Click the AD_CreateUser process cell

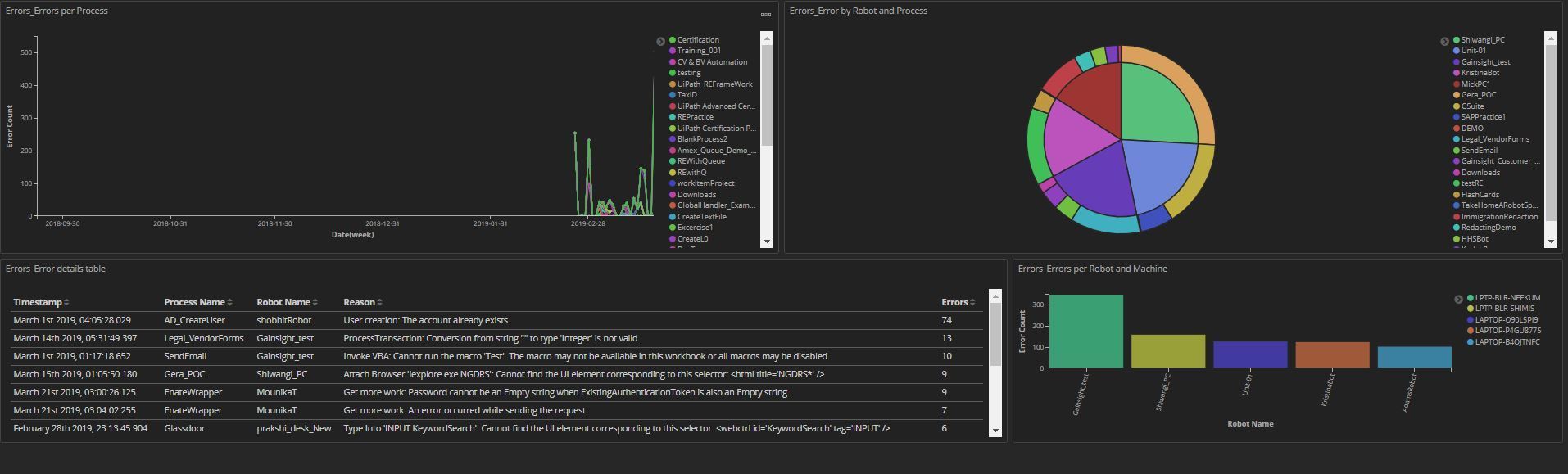point(194,320)
